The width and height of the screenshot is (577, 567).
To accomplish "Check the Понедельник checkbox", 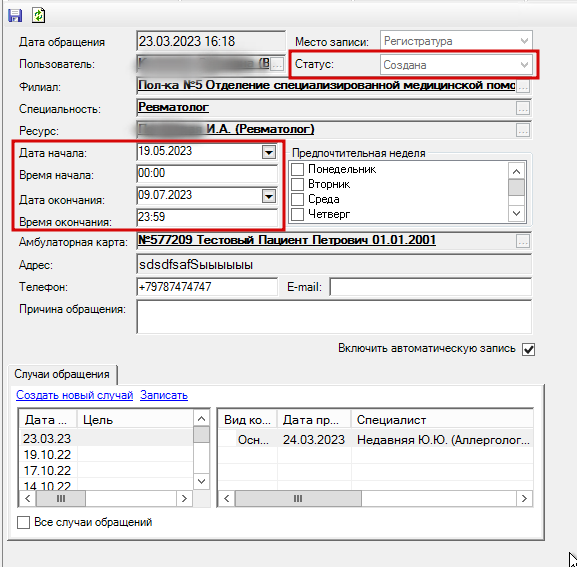I will pos(297,169).
